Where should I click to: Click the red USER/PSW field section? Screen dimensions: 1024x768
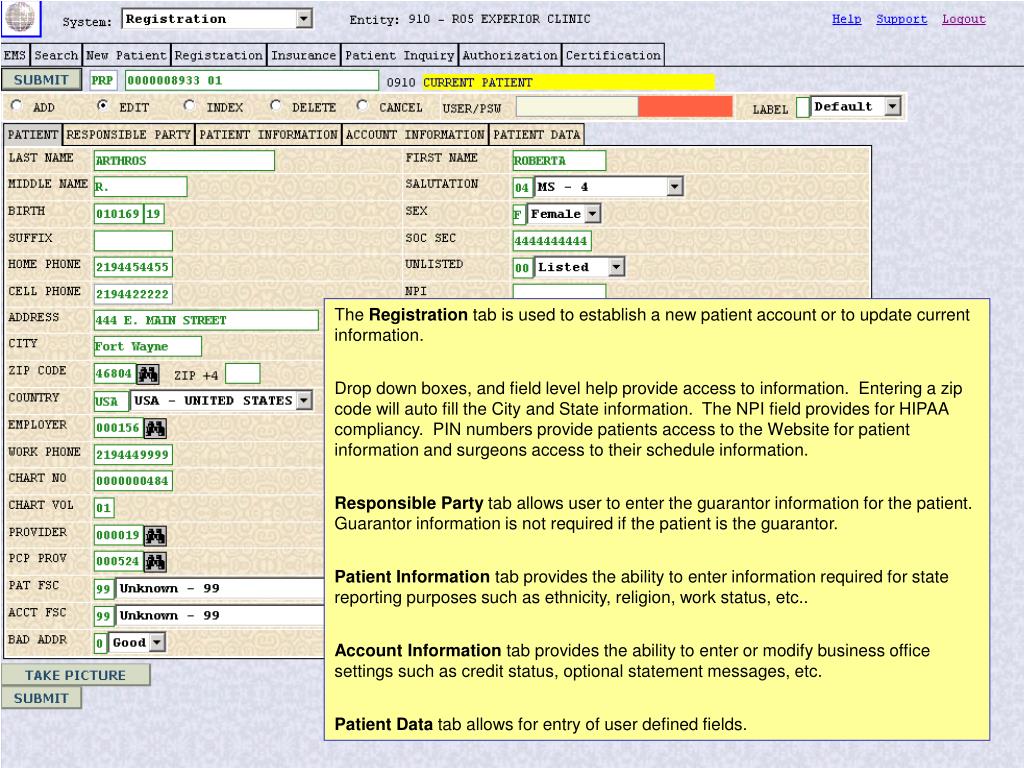click(685, 106)
